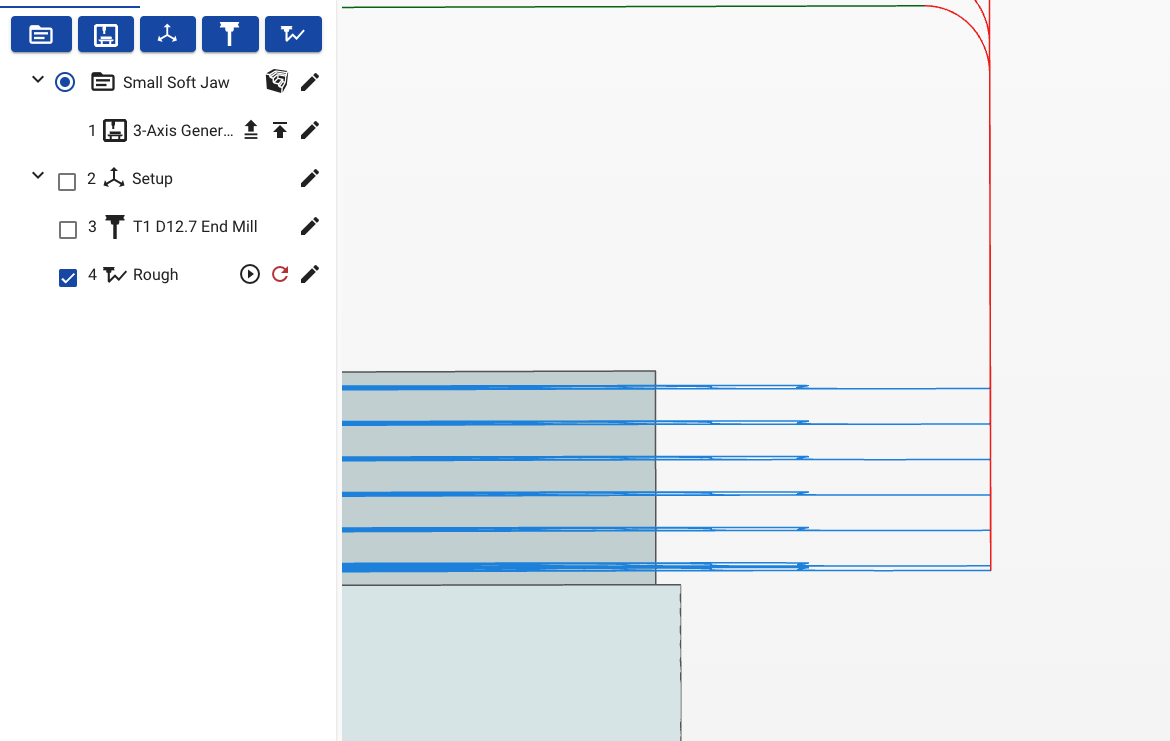
Task: Click the add toolpath operation button
Action: pos(293,34)
